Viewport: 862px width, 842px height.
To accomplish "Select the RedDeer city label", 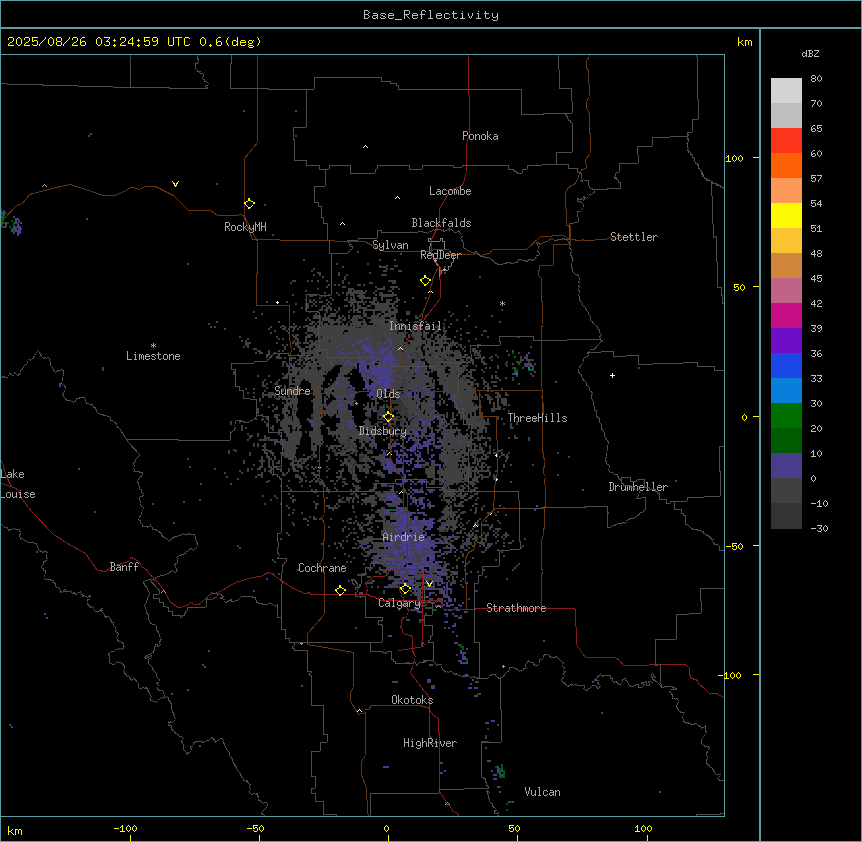I will coord(440,255).
